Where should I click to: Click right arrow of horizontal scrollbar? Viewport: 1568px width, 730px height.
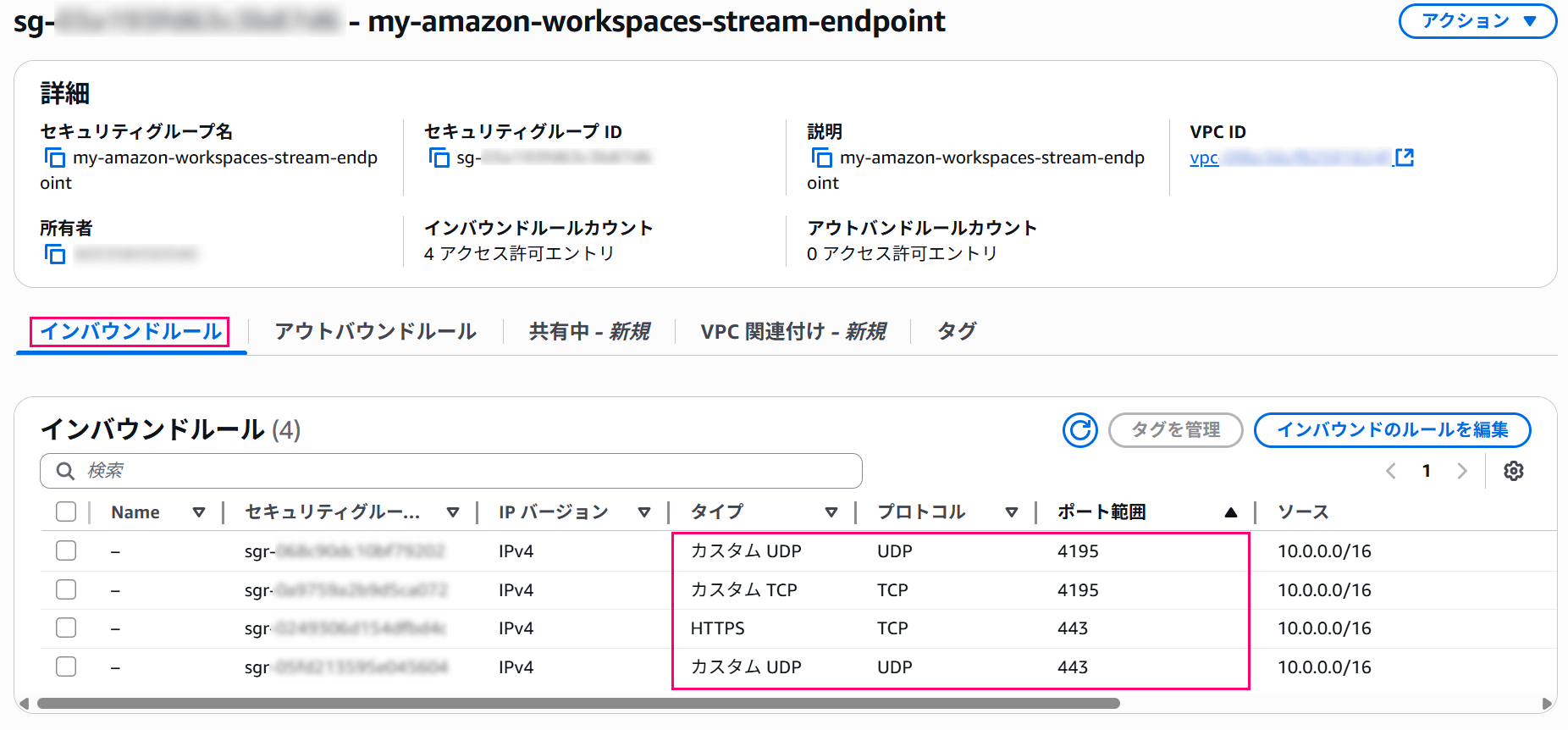pyautogui.click(x=1549, y=704)
